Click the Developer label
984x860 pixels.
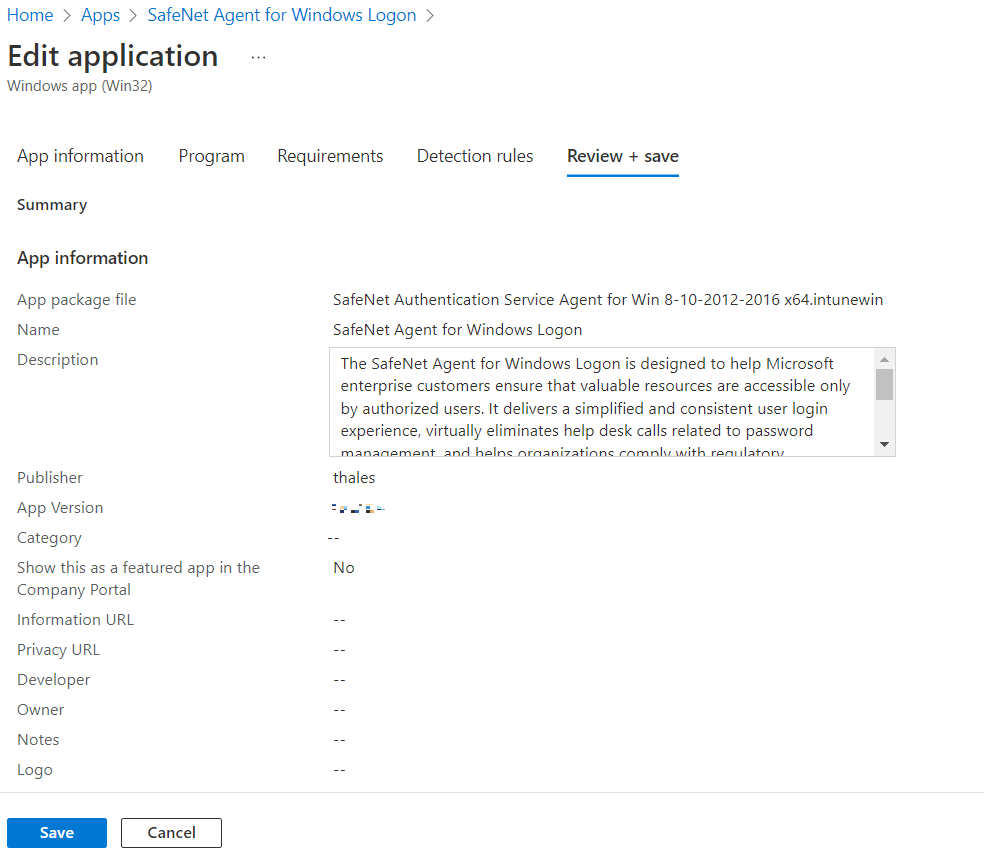click(x=53, y=680)
